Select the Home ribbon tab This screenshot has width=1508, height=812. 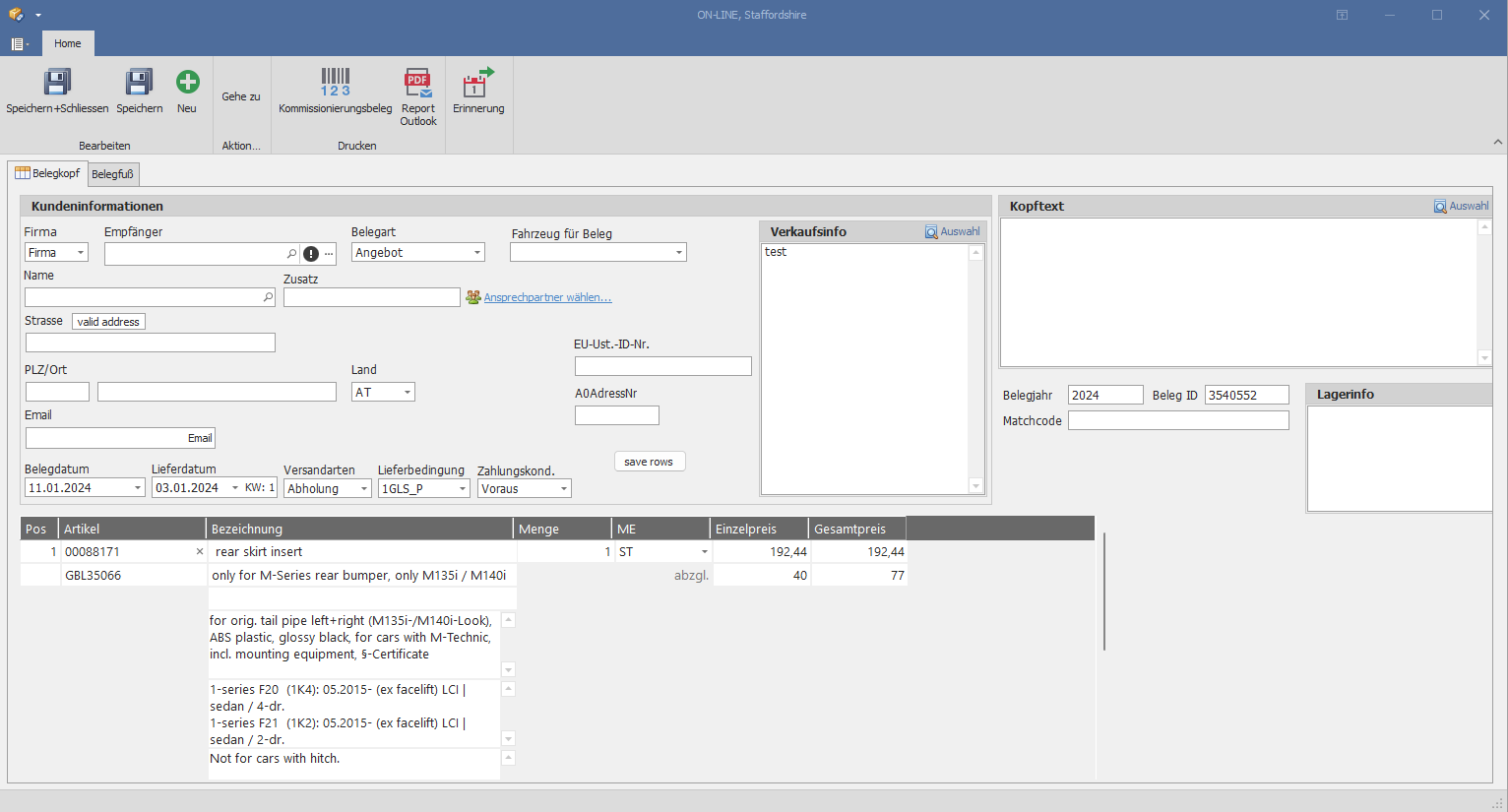click(x=68, y=43)
